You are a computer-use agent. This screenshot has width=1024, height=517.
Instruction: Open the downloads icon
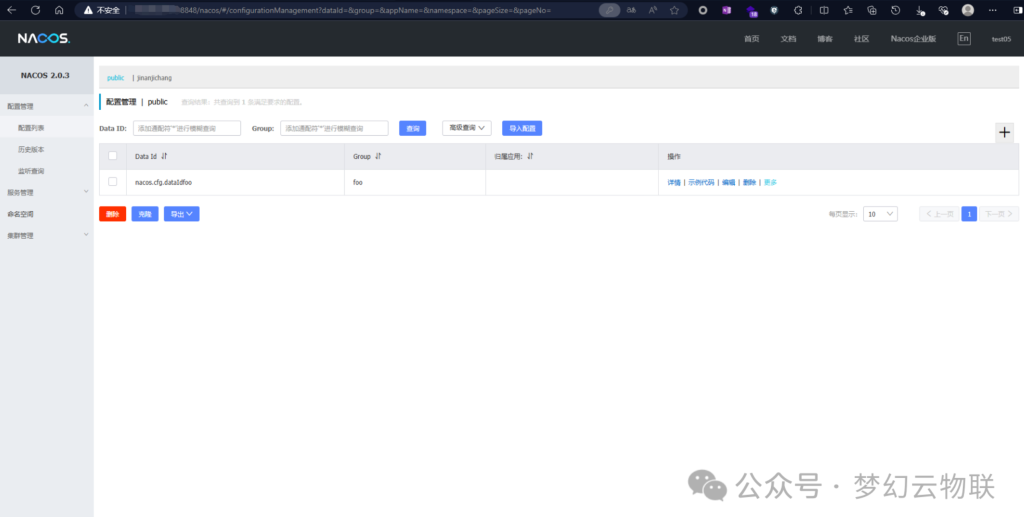tap(920, 10)
